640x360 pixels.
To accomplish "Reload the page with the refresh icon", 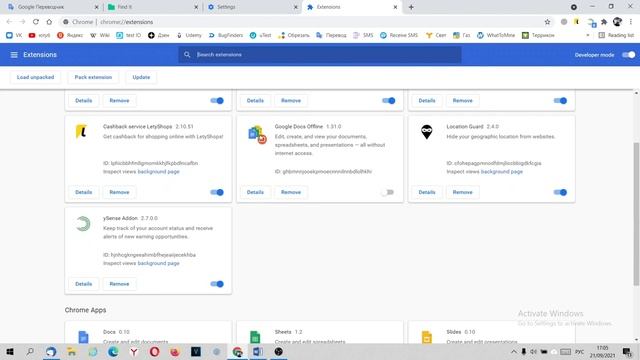I will pyautogui.click(x=36, y=22).
